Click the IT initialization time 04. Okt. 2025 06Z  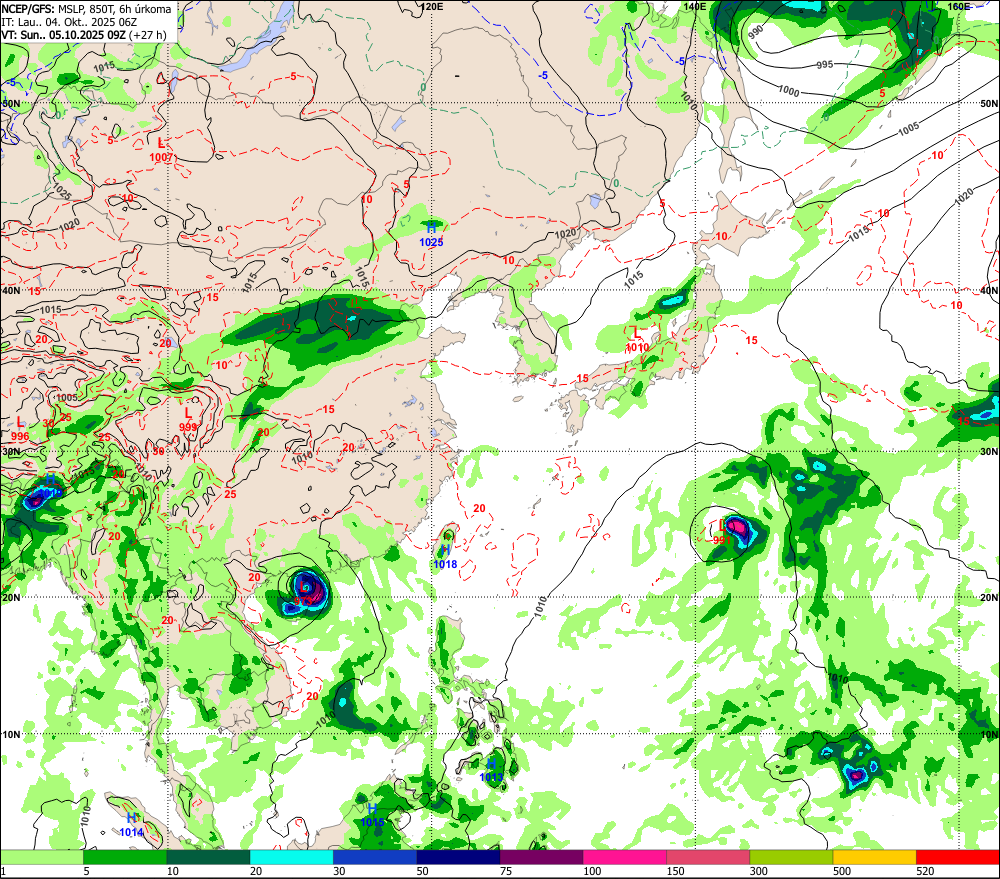69,22
